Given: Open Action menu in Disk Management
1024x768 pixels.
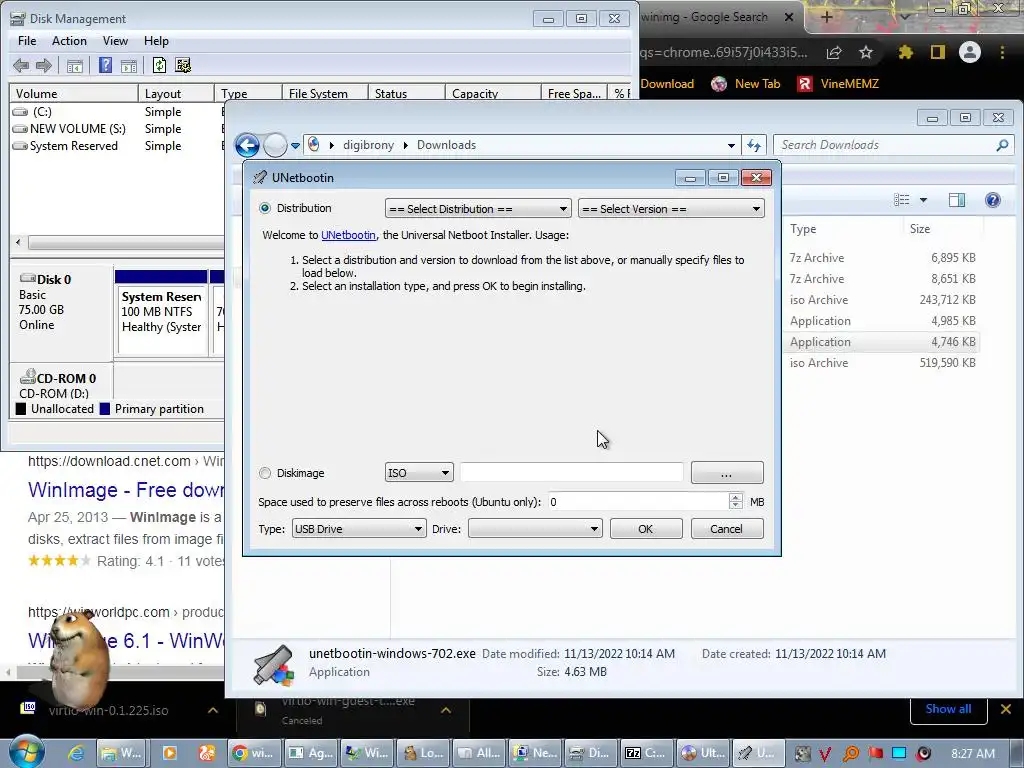Looking at the screenshot, I should point(69,40).
